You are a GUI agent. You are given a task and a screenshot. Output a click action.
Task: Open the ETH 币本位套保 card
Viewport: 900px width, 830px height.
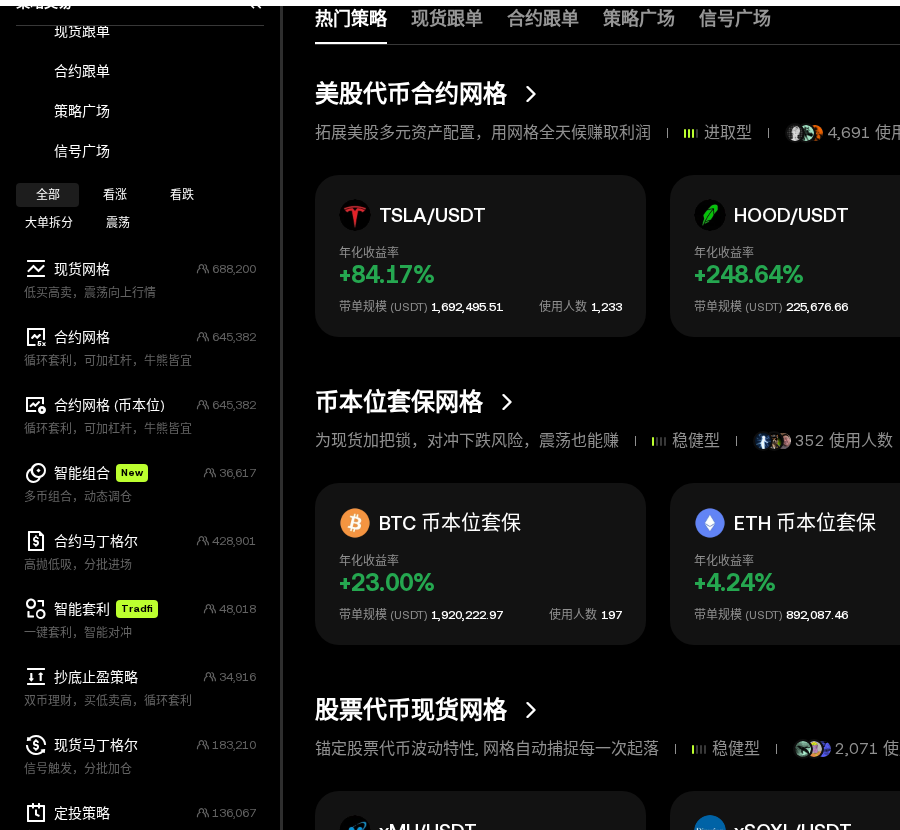tap(785, 564)
